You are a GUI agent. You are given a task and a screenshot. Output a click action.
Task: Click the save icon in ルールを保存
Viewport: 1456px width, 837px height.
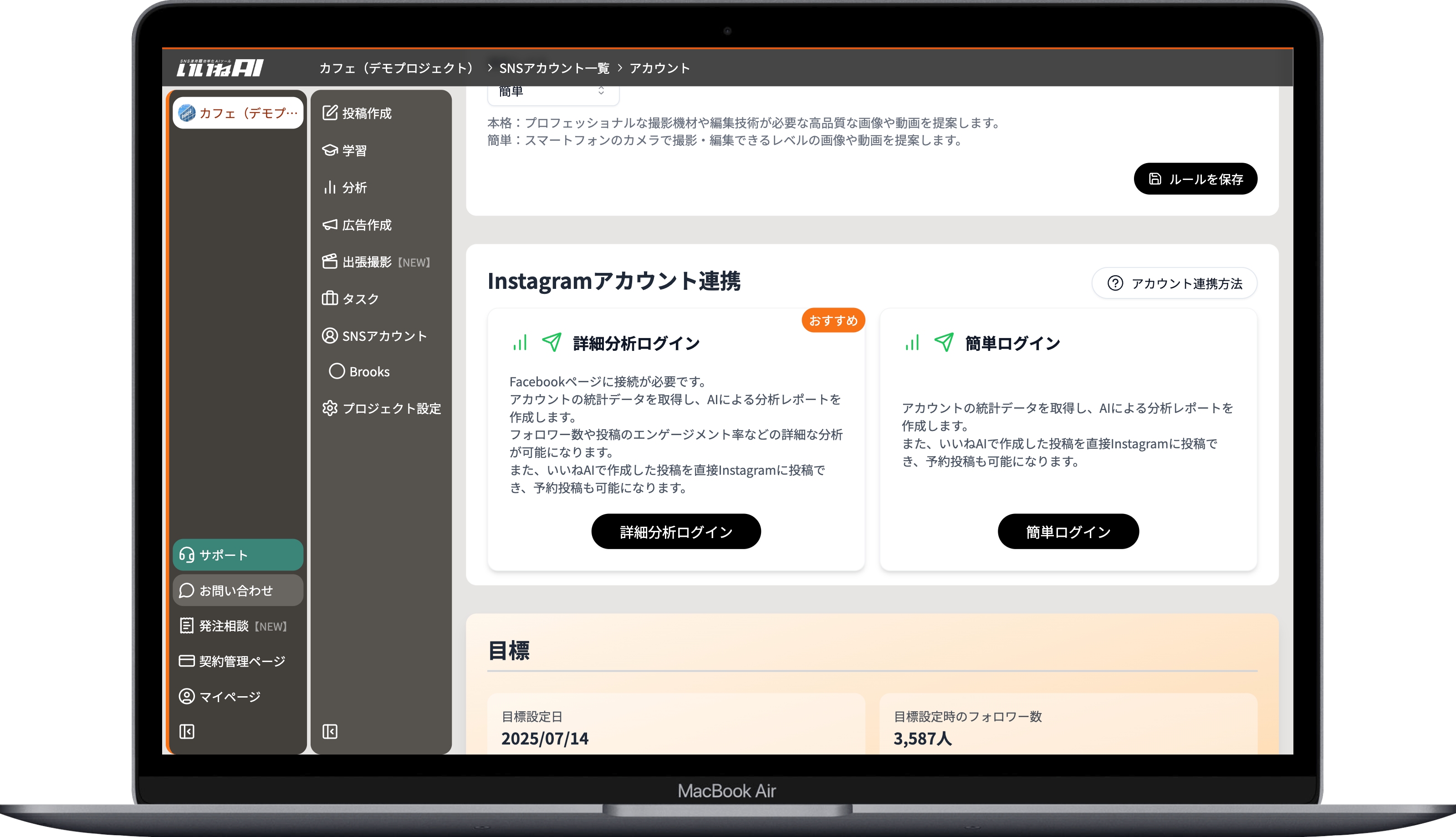1155,179
